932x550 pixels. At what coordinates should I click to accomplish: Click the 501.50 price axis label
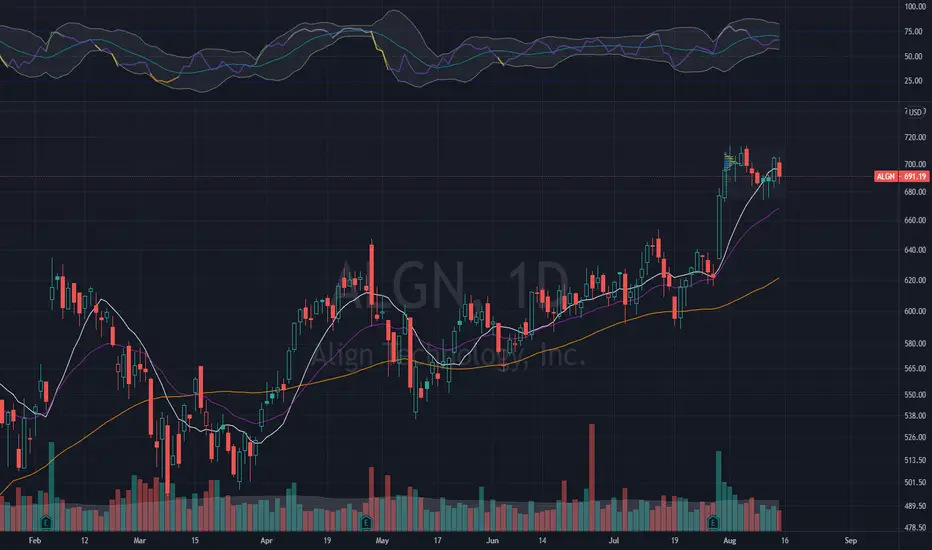point(915,483)
